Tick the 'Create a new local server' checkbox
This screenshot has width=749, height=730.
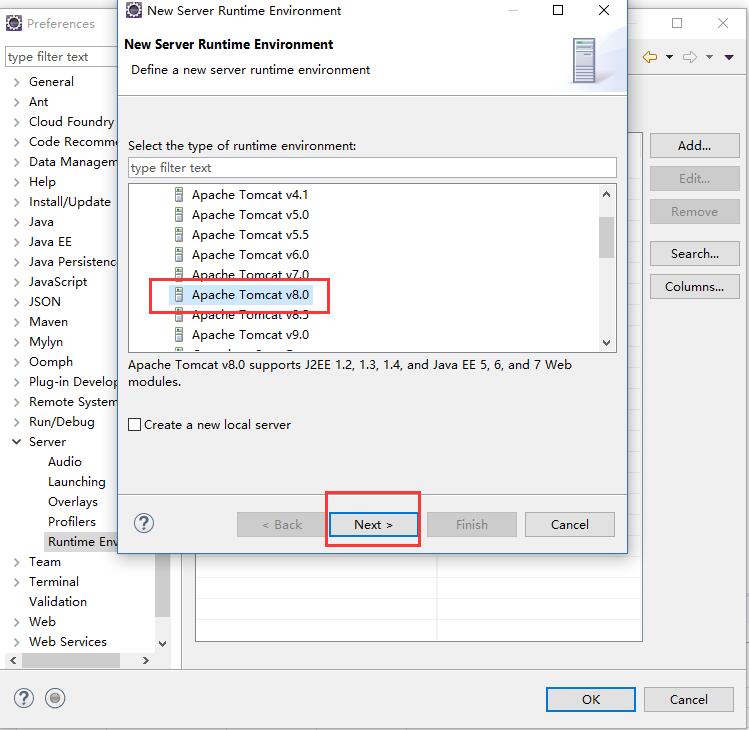135,425
